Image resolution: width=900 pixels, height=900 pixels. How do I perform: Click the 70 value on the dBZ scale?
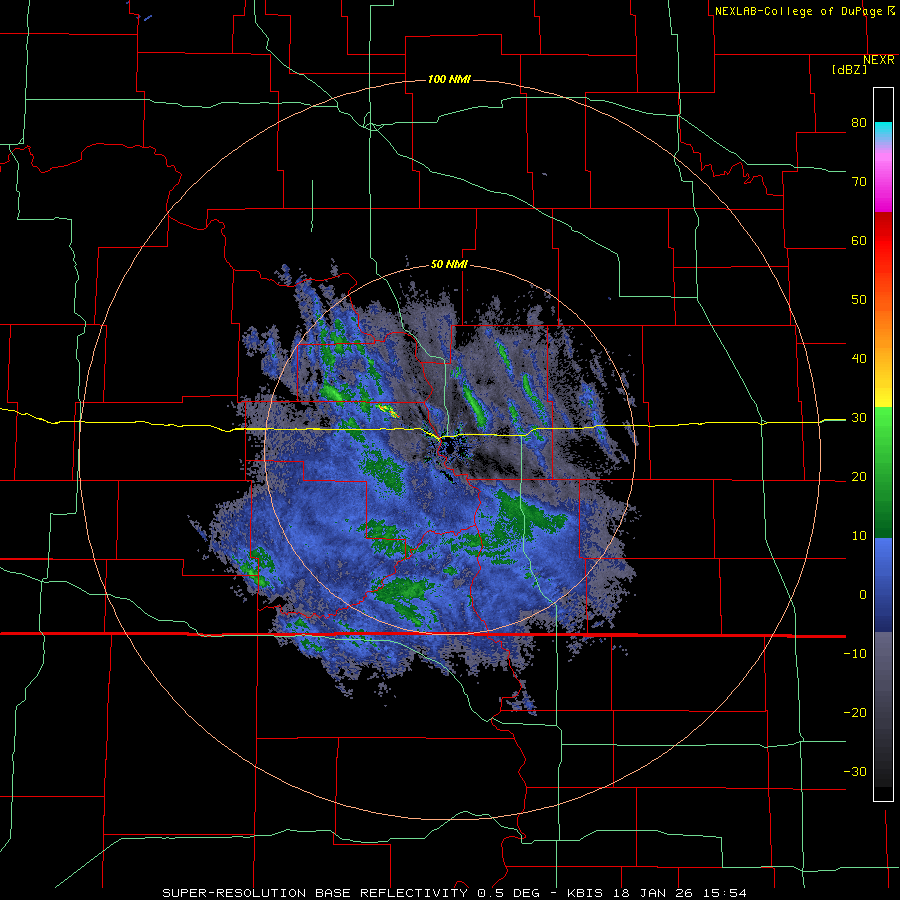point(859,181)
